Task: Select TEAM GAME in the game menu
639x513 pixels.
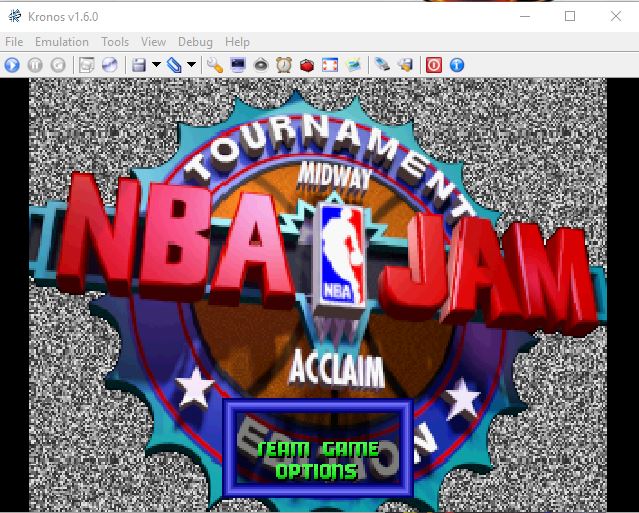Action: click(x=318, y=450)
